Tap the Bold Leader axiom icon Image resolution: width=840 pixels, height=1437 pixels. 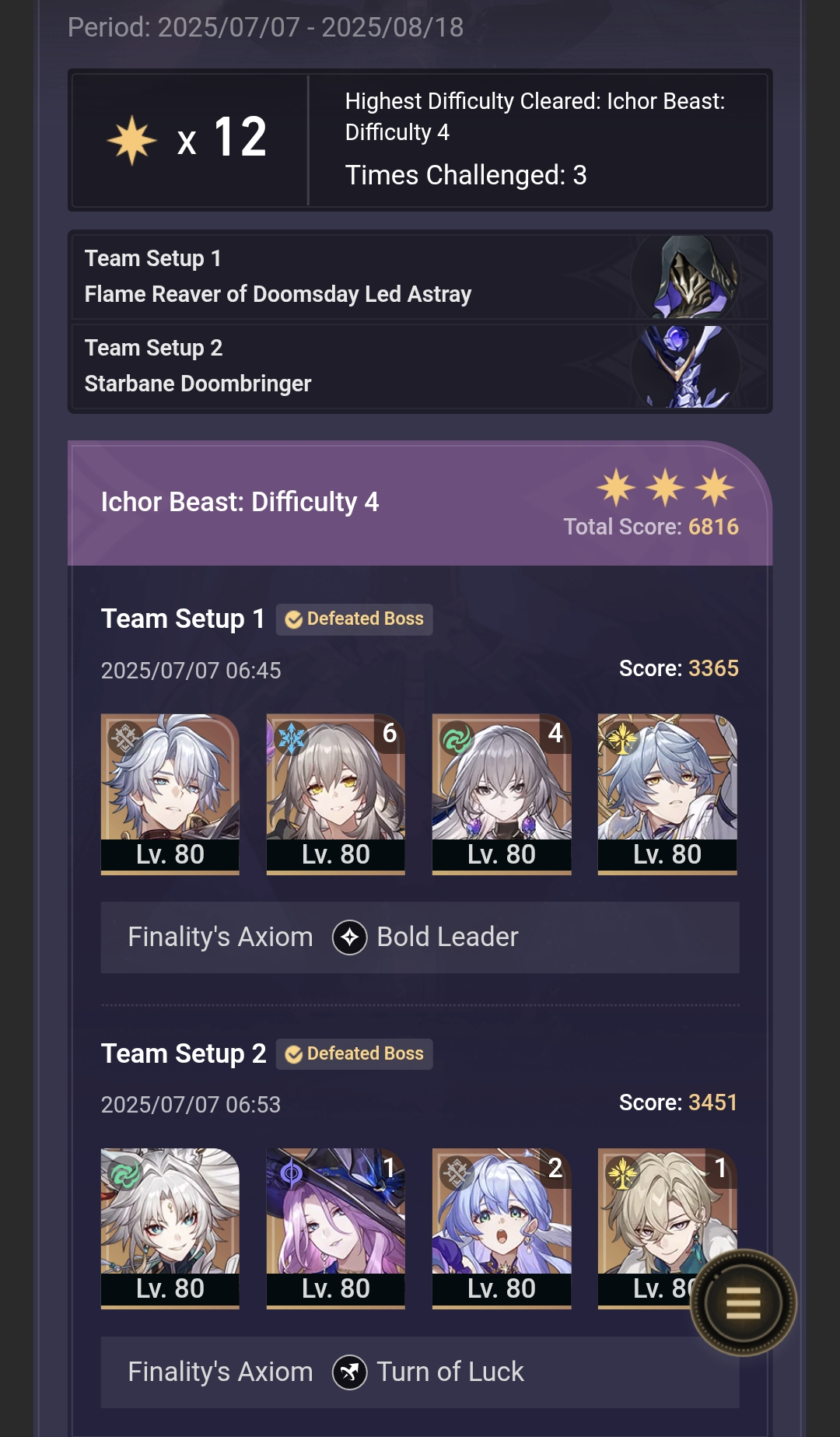pos(350,938)
